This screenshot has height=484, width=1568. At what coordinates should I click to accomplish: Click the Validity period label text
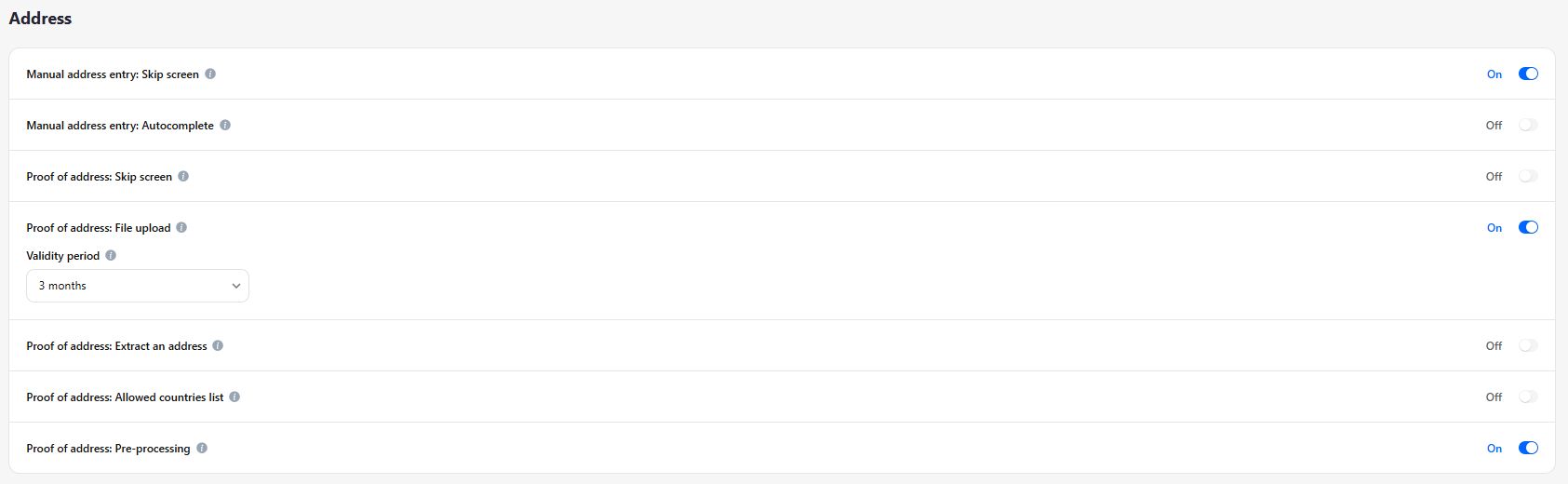click(62, 256)
